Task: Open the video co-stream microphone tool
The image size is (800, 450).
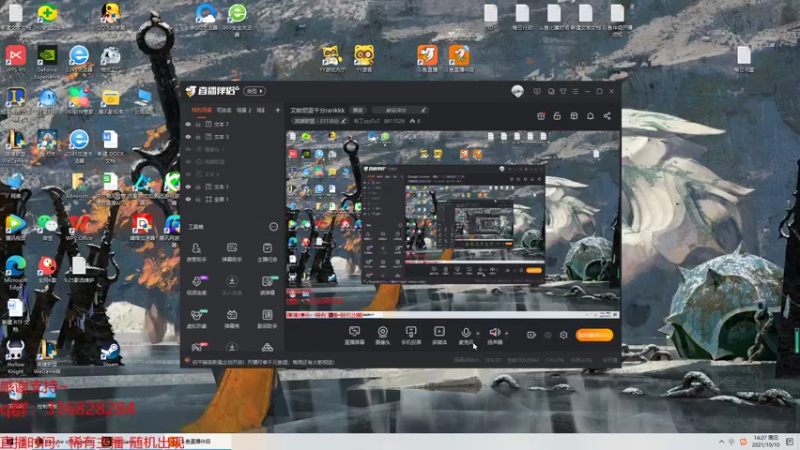Action: tap(196, 286)
